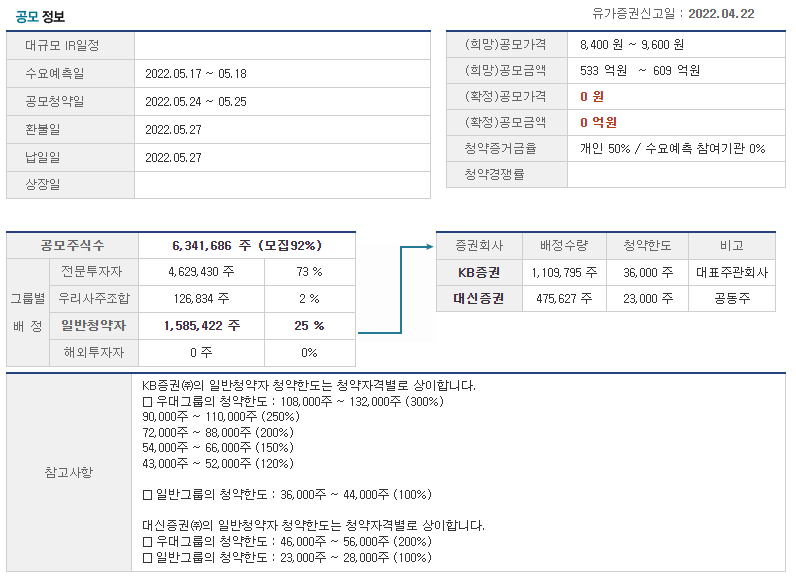
Task: Select 126,834 주 cell
Action: 202,299
